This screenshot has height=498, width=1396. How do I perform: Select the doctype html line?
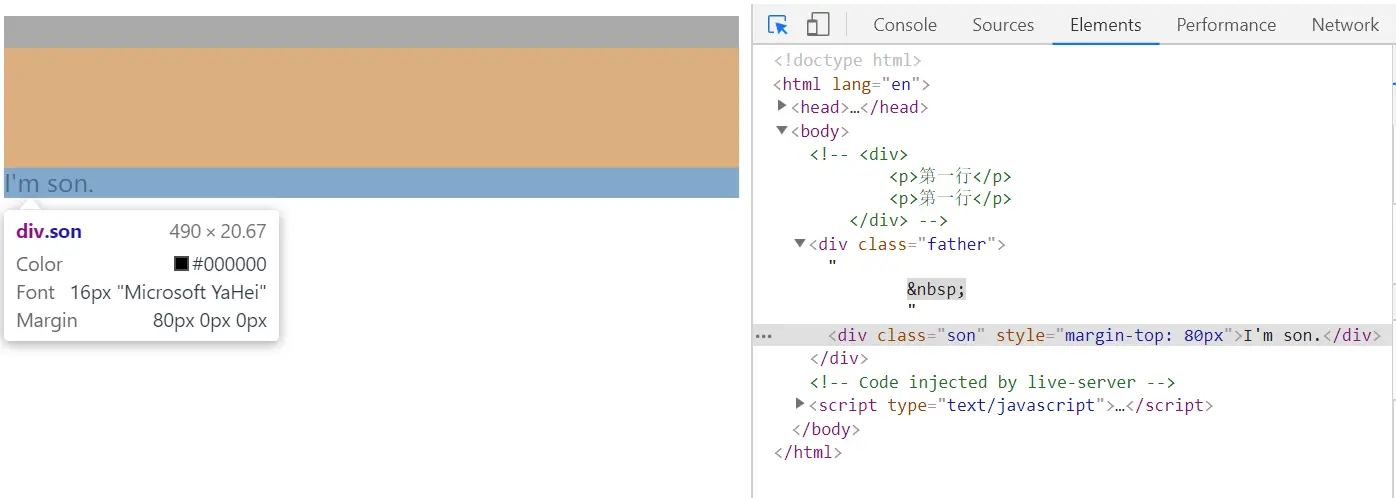click(847, 61)
